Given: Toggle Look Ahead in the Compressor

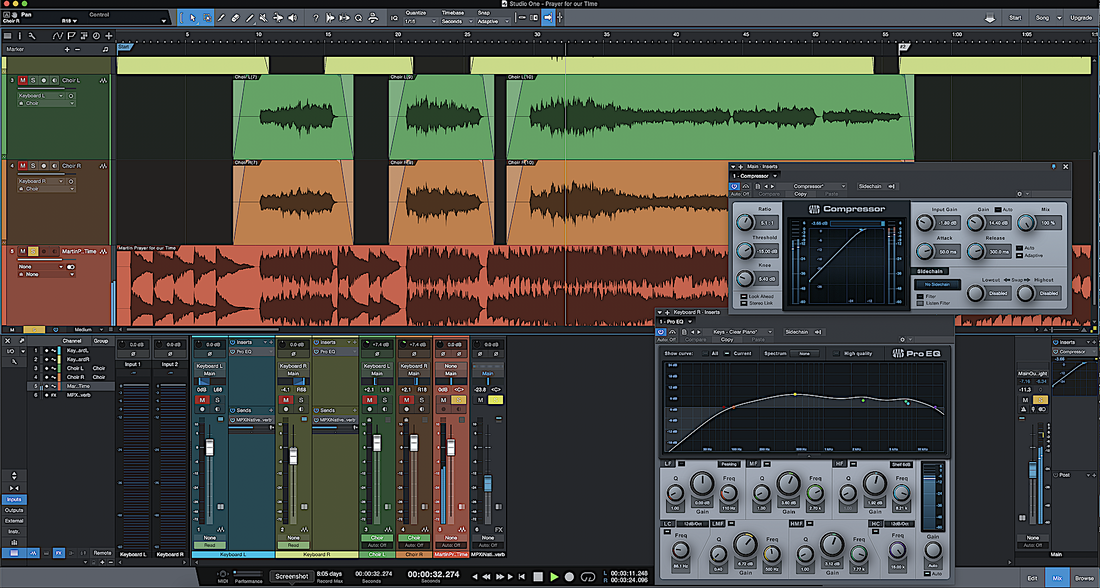Looking at the screenshot, I should click(x=744, y=297).
